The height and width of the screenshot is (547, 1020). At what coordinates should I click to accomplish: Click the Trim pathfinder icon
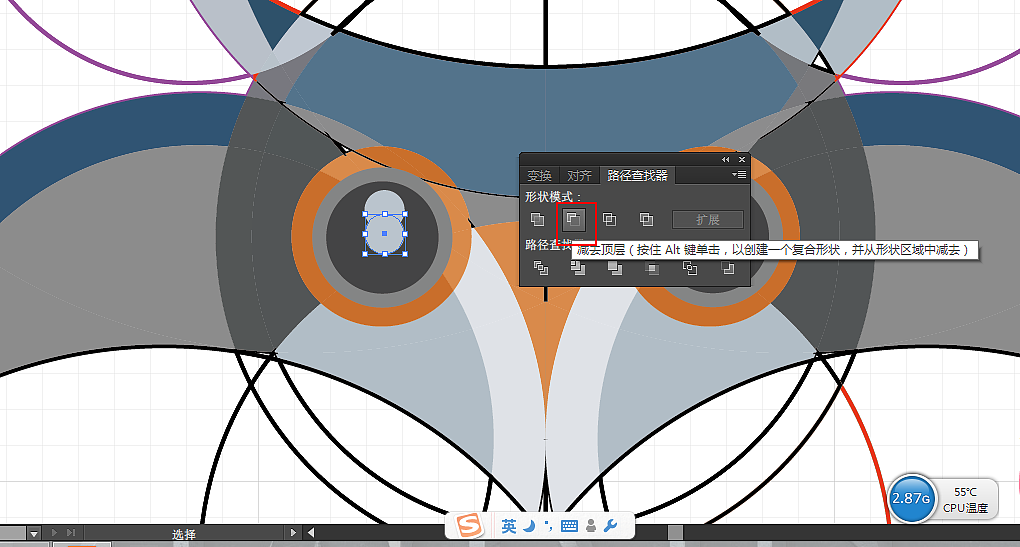click(x=578, y=267)
